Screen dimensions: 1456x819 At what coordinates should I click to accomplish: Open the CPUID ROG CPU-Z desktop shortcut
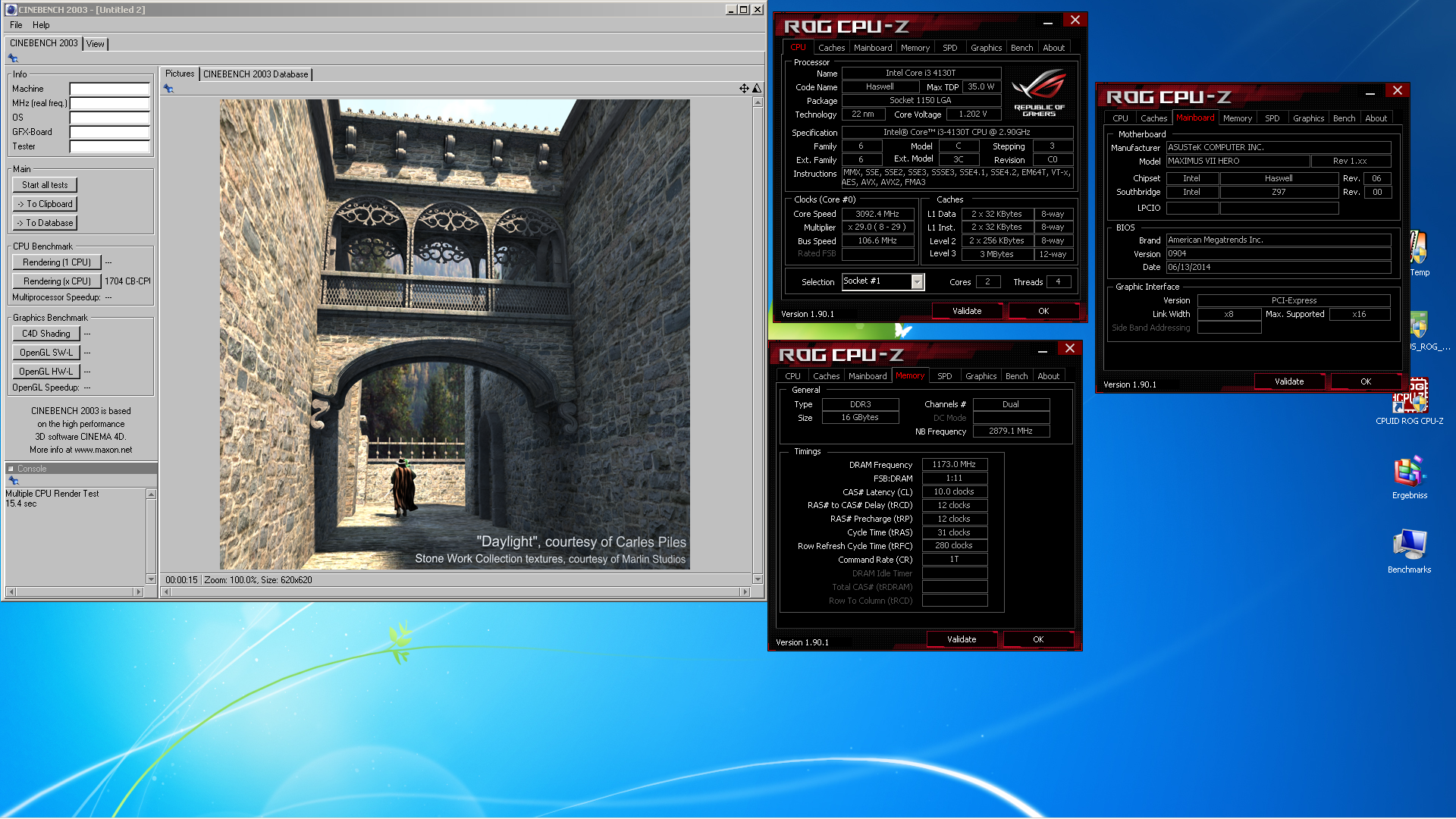pos(1410,402)
